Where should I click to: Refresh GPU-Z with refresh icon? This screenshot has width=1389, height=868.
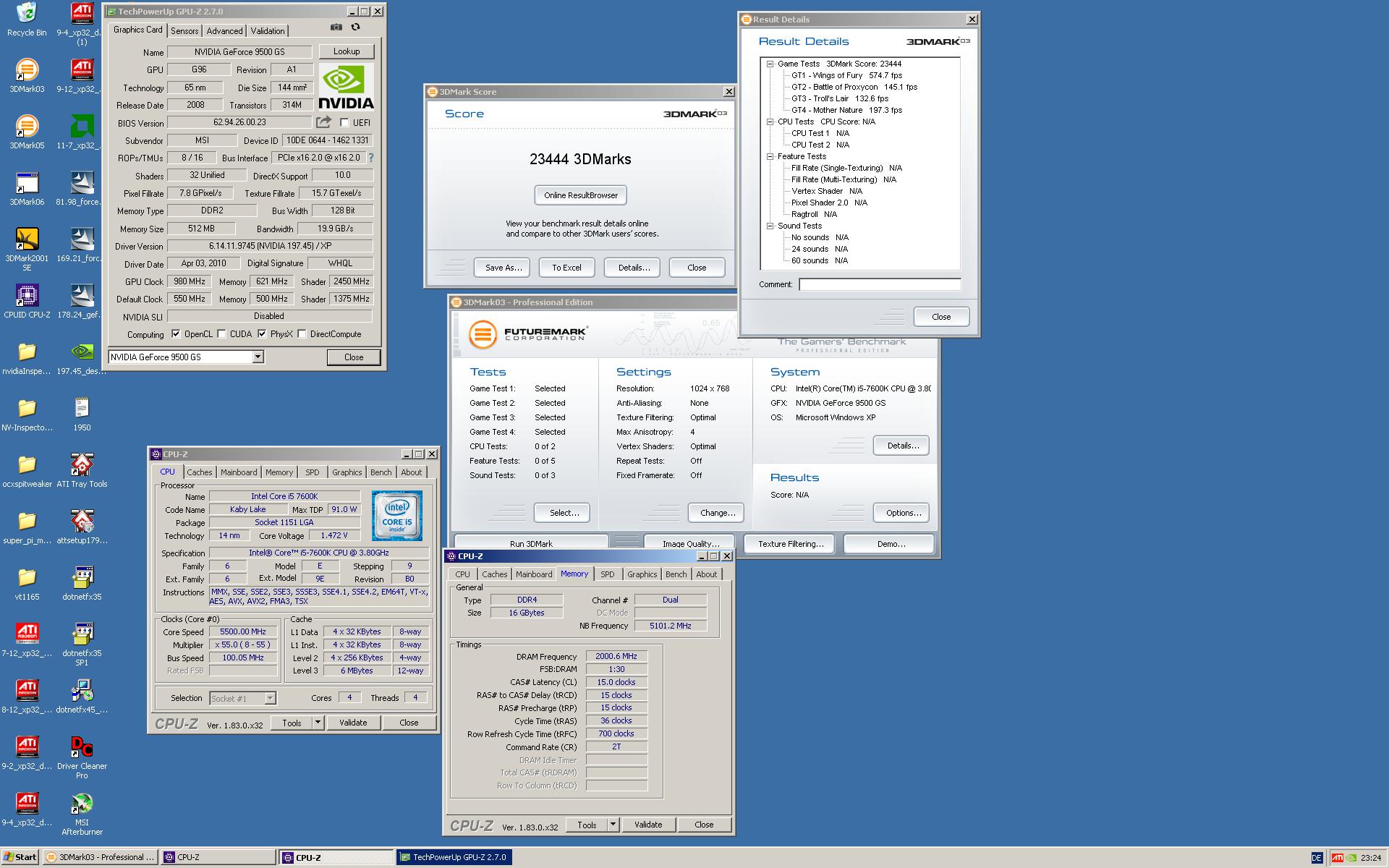355,27
